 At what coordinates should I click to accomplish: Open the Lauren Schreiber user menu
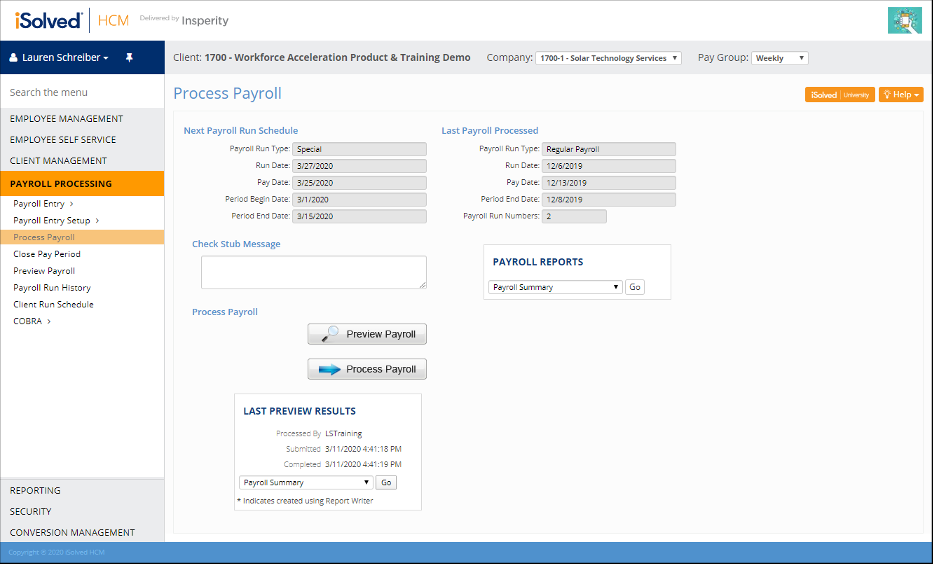tap(60, 58)
